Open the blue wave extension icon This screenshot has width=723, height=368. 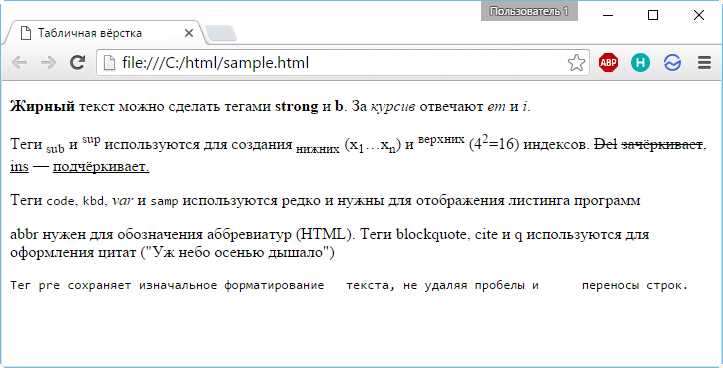[673, 62]
